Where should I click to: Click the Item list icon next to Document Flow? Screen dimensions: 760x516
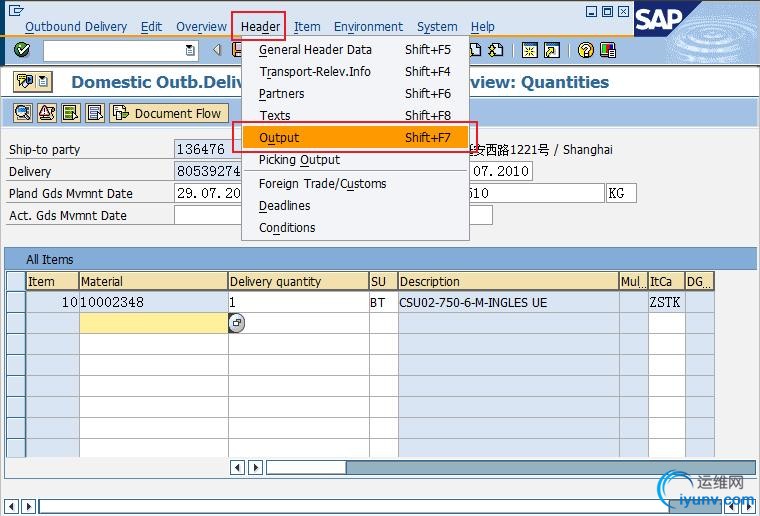coord(95,113)
